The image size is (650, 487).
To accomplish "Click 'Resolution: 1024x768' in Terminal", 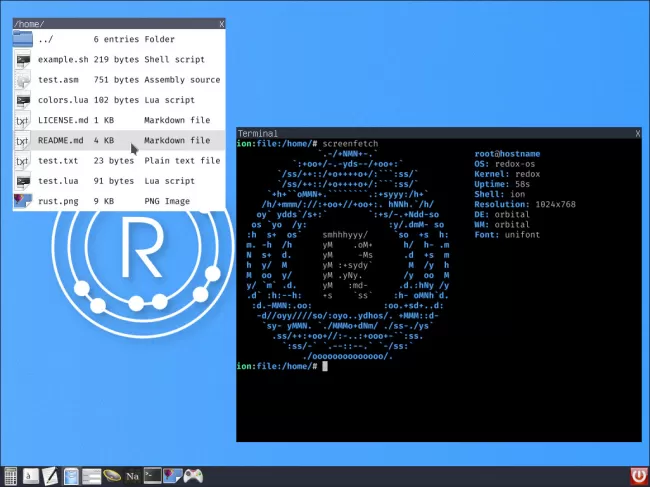I will tap(525, 204).
